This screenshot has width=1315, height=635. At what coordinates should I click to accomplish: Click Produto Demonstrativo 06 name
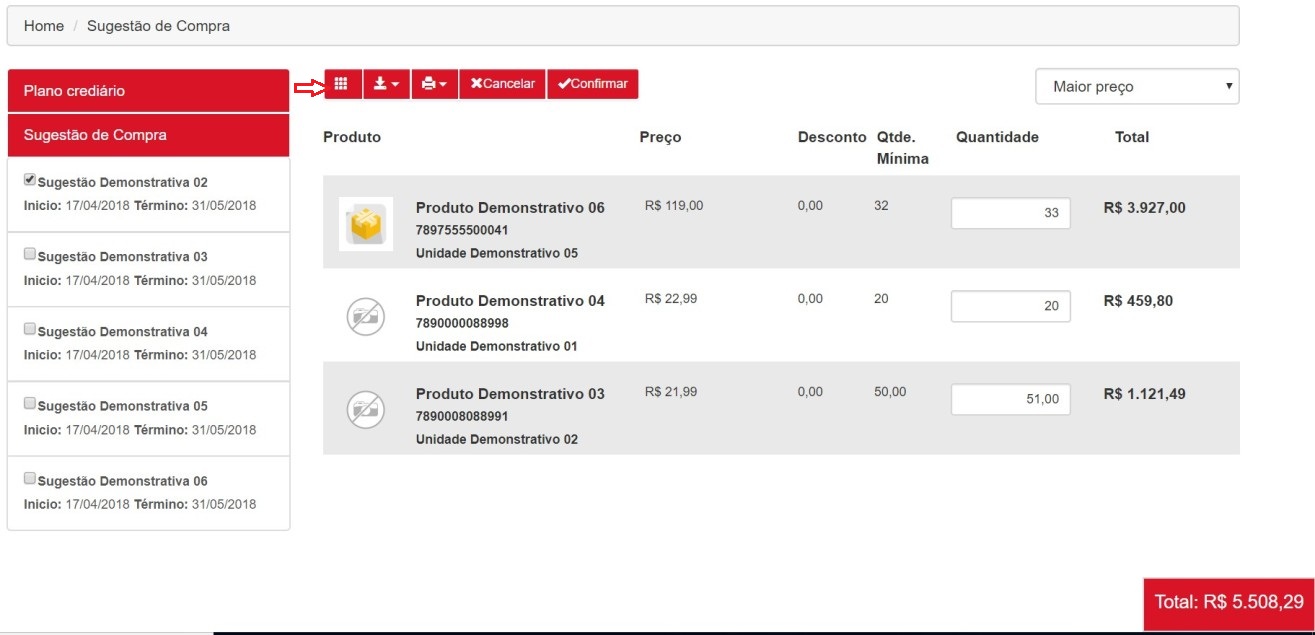[x=510, y=208]
